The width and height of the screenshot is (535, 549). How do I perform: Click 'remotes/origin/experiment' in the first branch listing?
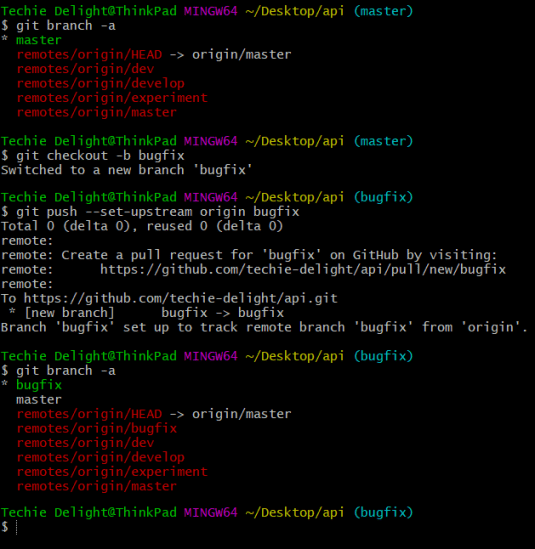(x=112, y=98)
